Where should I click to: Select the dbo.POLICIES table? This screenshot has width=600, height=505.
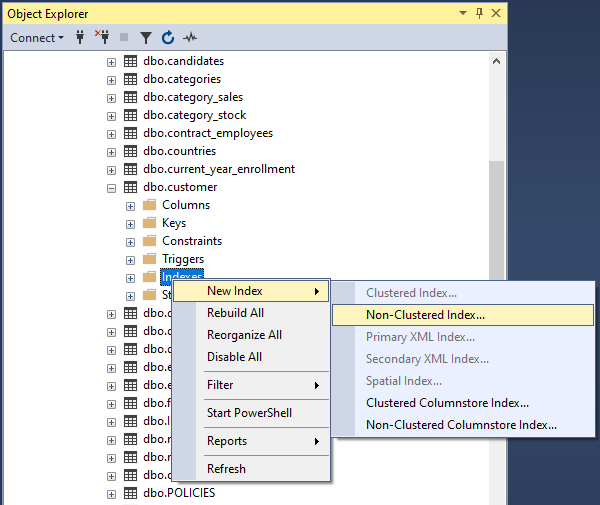178,493
